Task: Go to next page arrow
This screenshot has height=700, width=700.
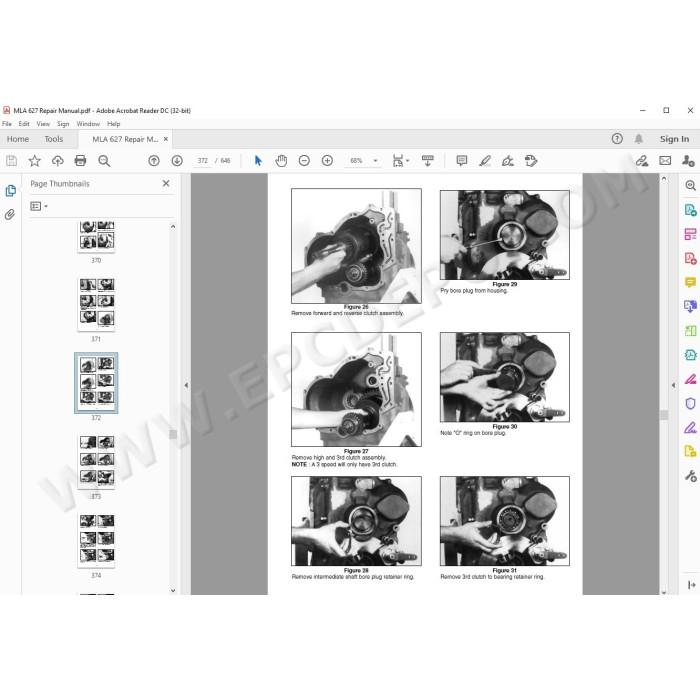Action: [177, 161]
